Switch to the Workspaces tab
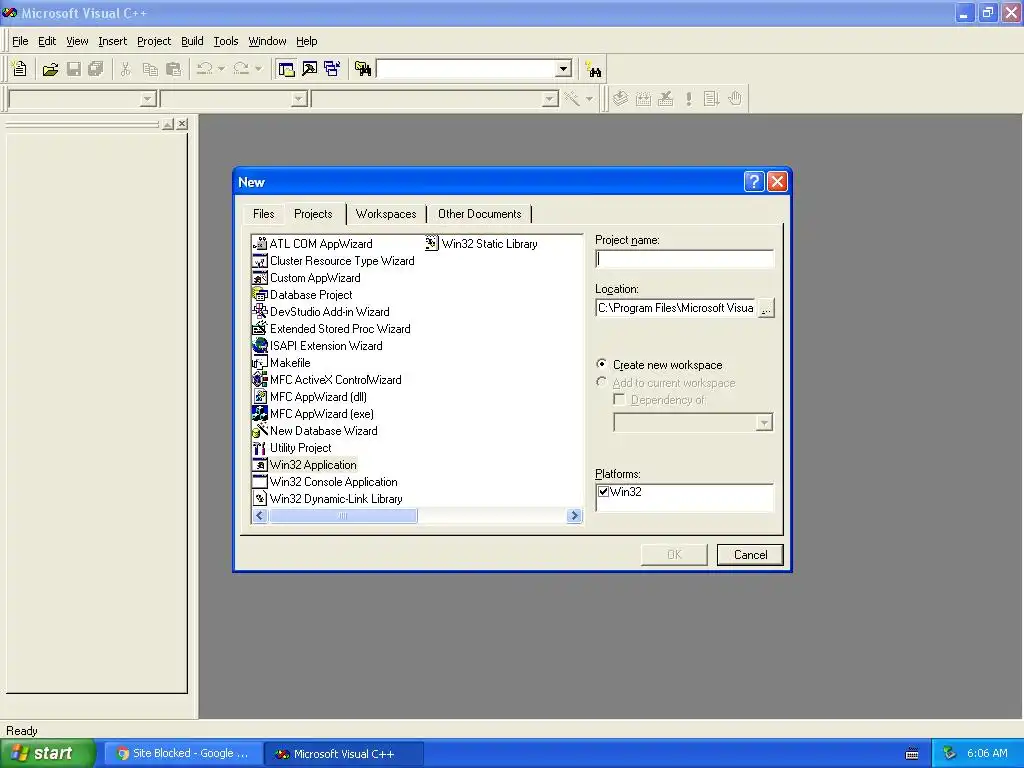Image resolution: width=1024 pixels, height=768 pixels. [x=386, y=214]
